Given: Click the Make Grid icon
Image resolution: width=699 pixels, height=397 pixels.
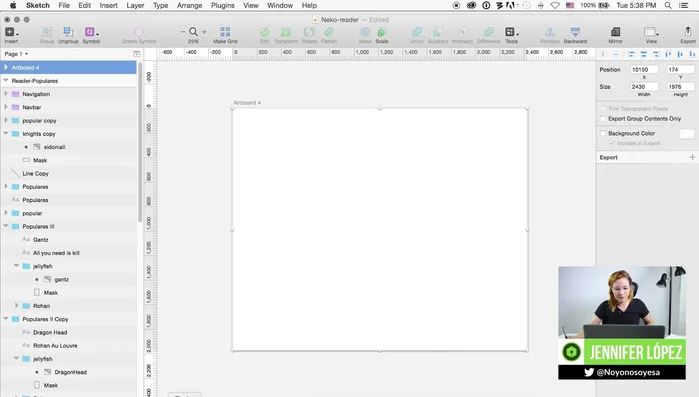Looking at the screenshot, I should click(x=225, y=32).
